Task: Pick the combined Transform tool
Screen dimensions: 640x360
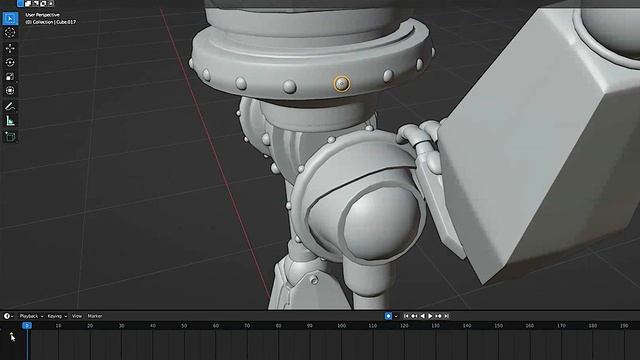Action: point(10,91)
